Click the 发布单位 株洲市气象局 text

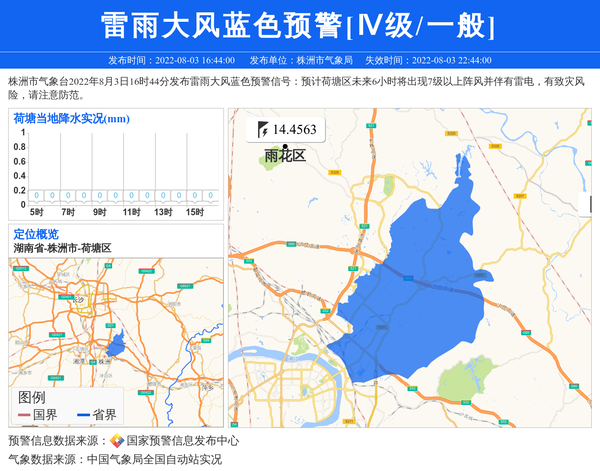300,60
